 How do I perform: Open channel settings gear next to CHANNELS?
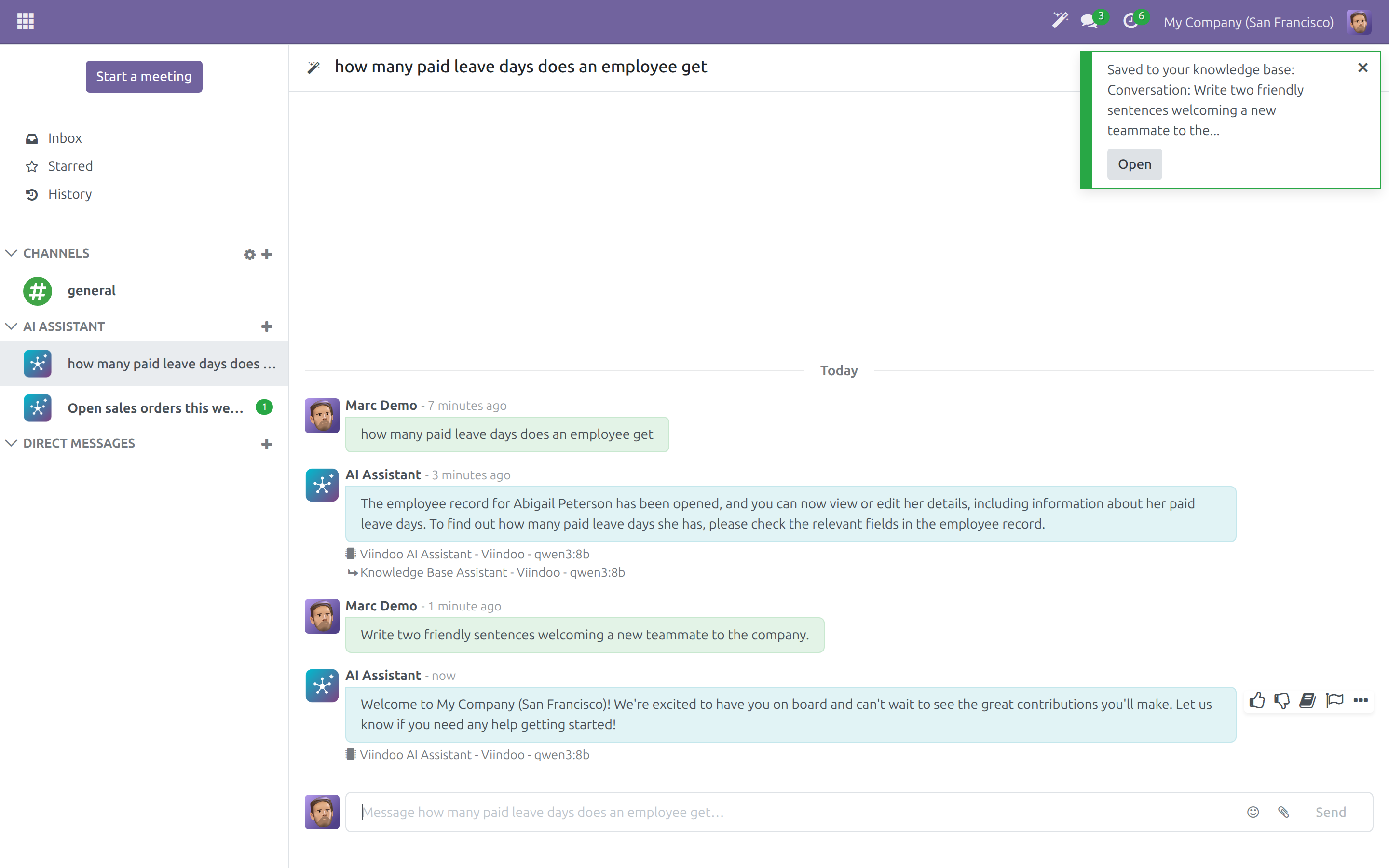tap(249, 254)
